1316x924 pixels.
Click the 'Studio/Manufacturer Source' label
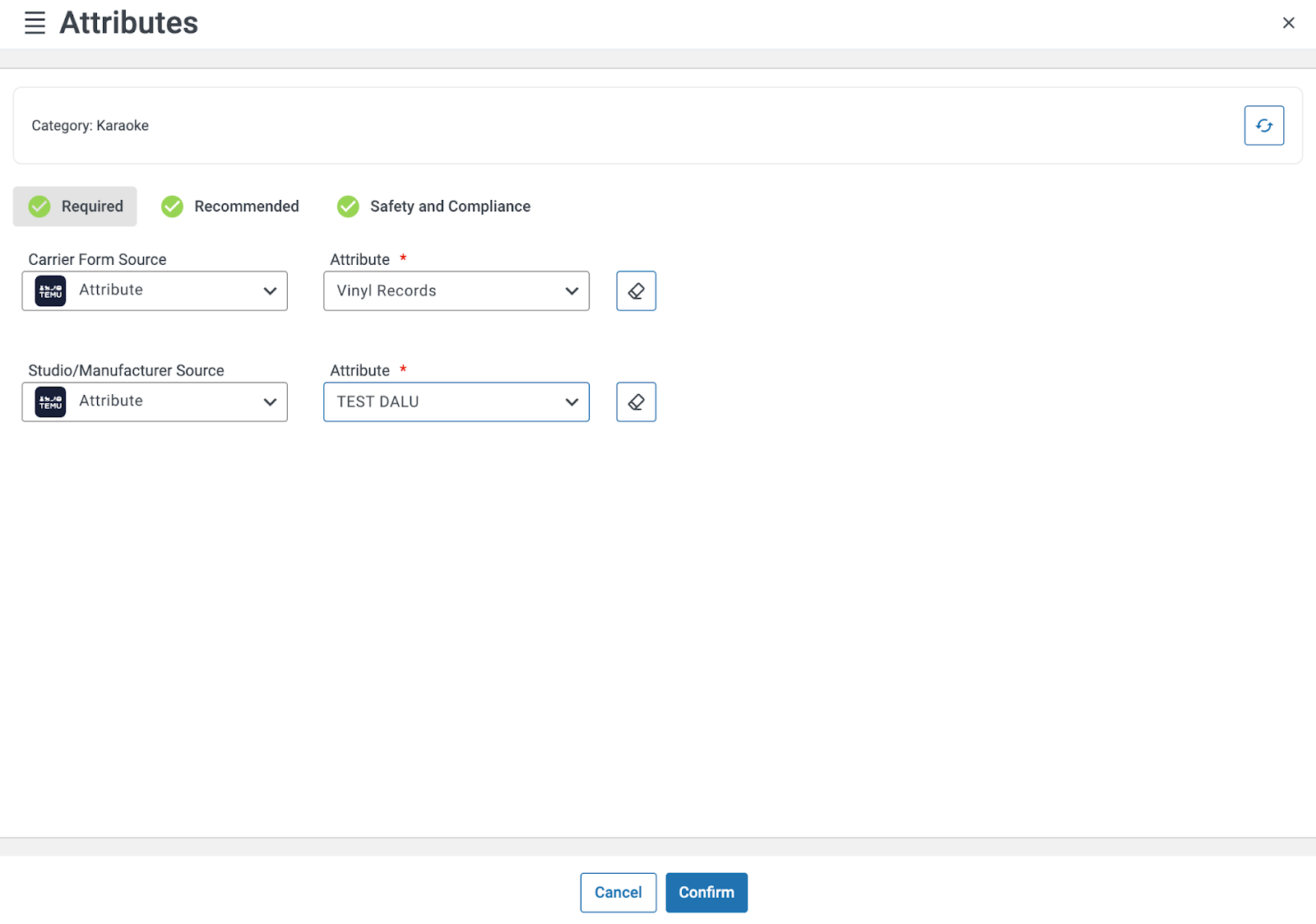126,370
